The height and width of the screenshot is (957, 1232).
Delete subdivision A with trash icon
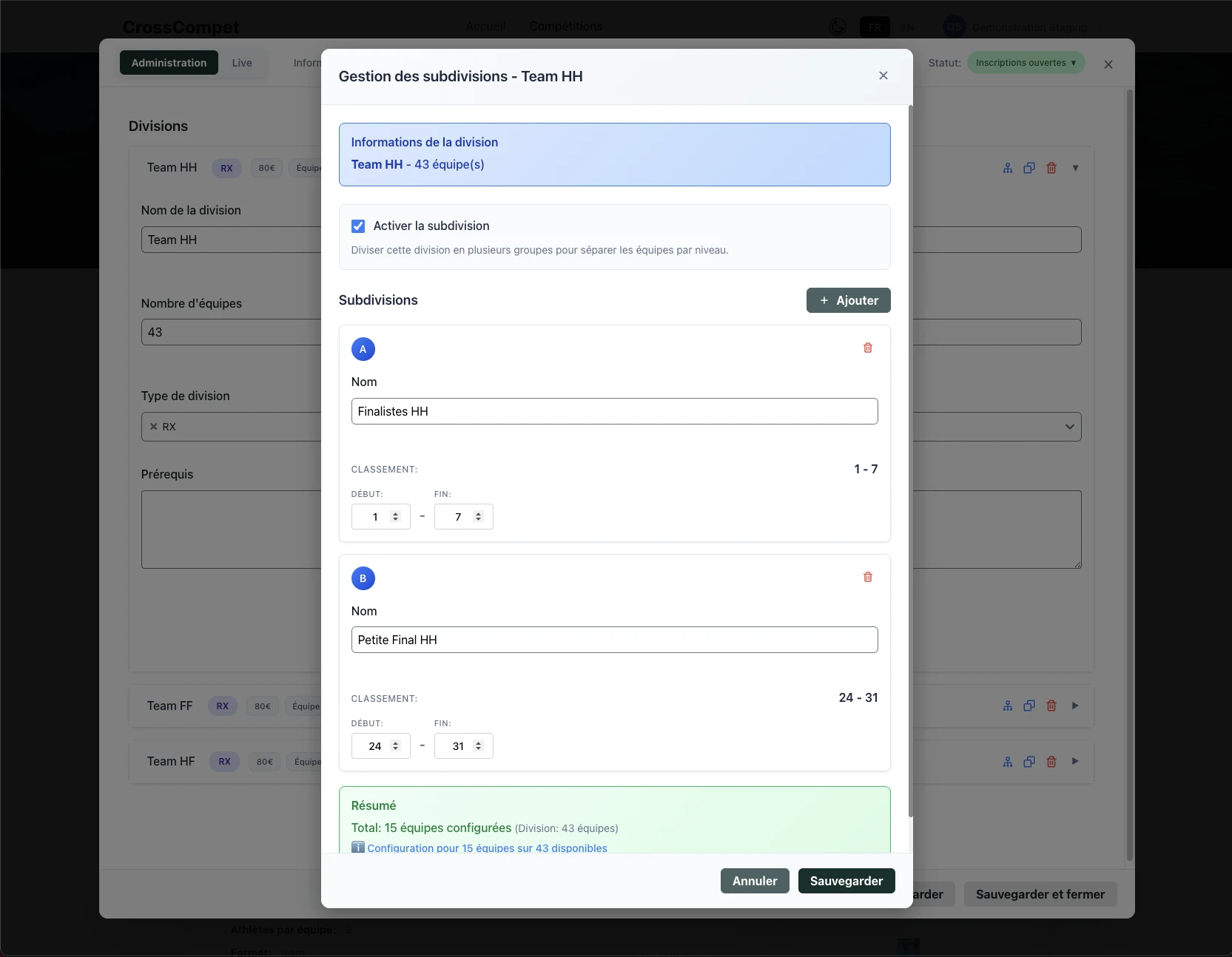click(x=868, y=348)
